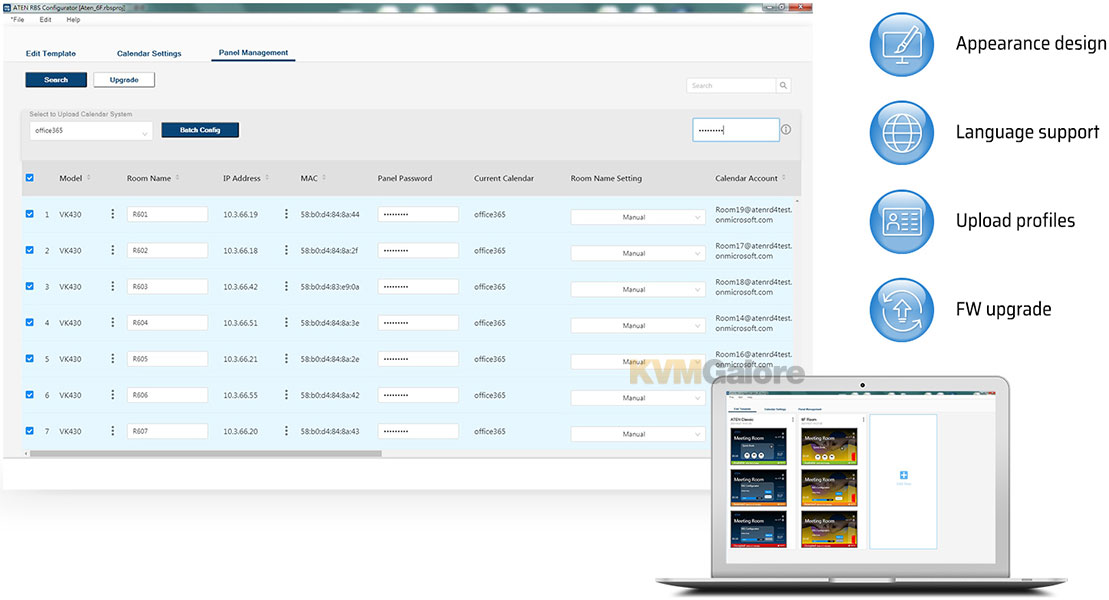The height and width of the screenshot is (600, 1109).
Task: Click the R607 room name field
Action: pos(168,431)
